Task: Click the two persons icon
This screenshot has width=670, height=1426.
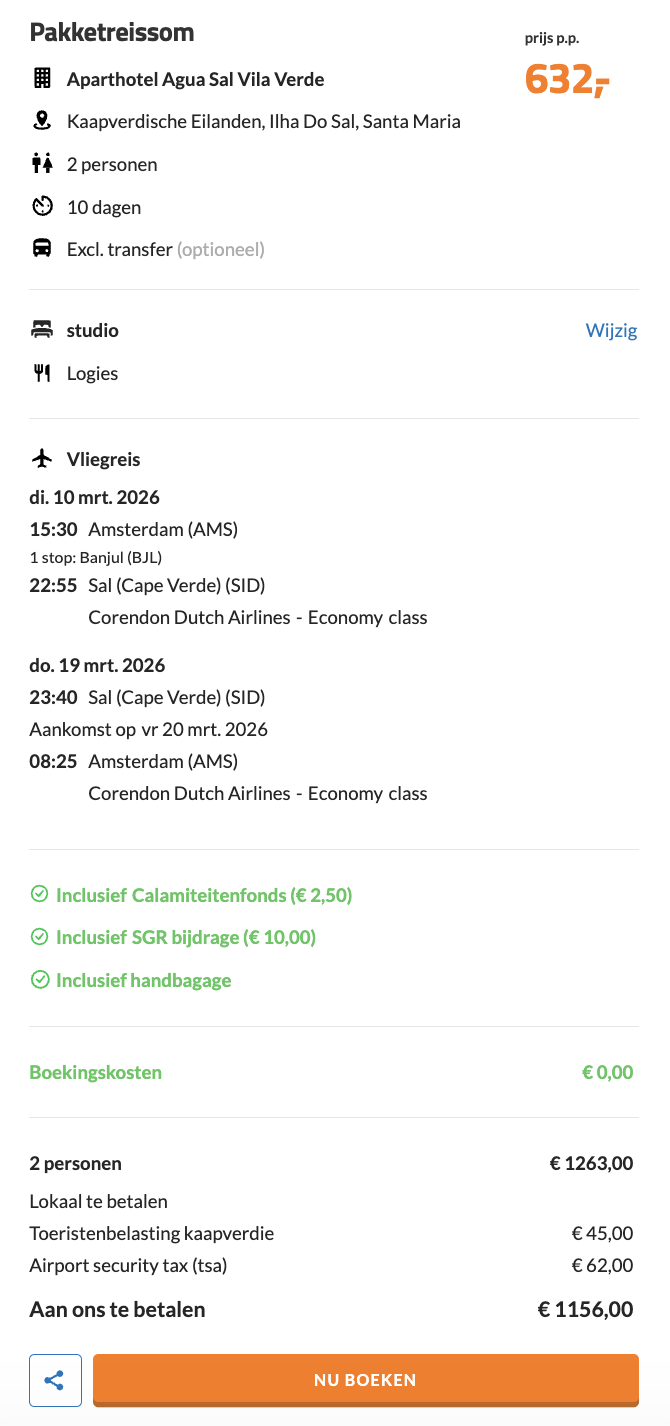Action: coord(42,164)
